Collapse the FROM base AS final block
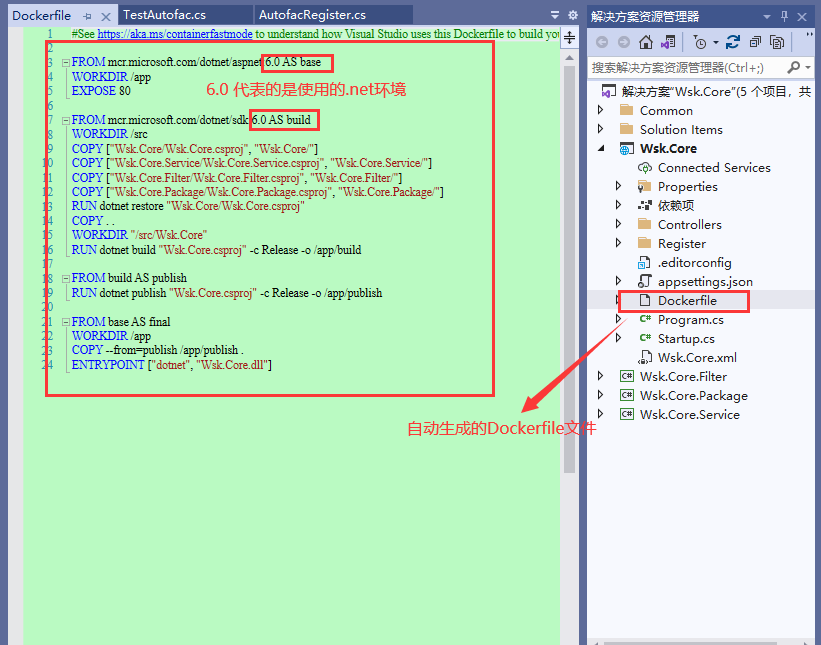This screenshot has height=645, width=821. tap(66, 322)
